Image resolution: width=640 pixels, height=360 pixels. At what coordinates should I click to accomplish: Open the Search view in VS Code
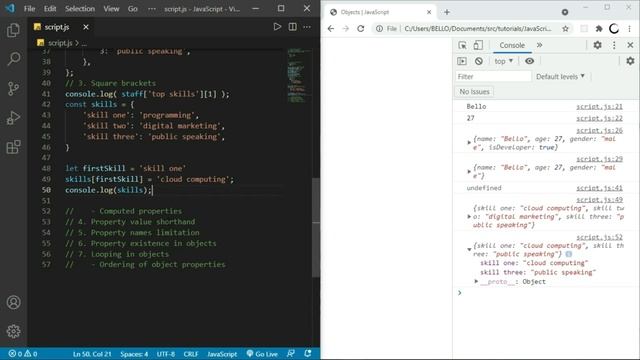[x=13, y=59]
